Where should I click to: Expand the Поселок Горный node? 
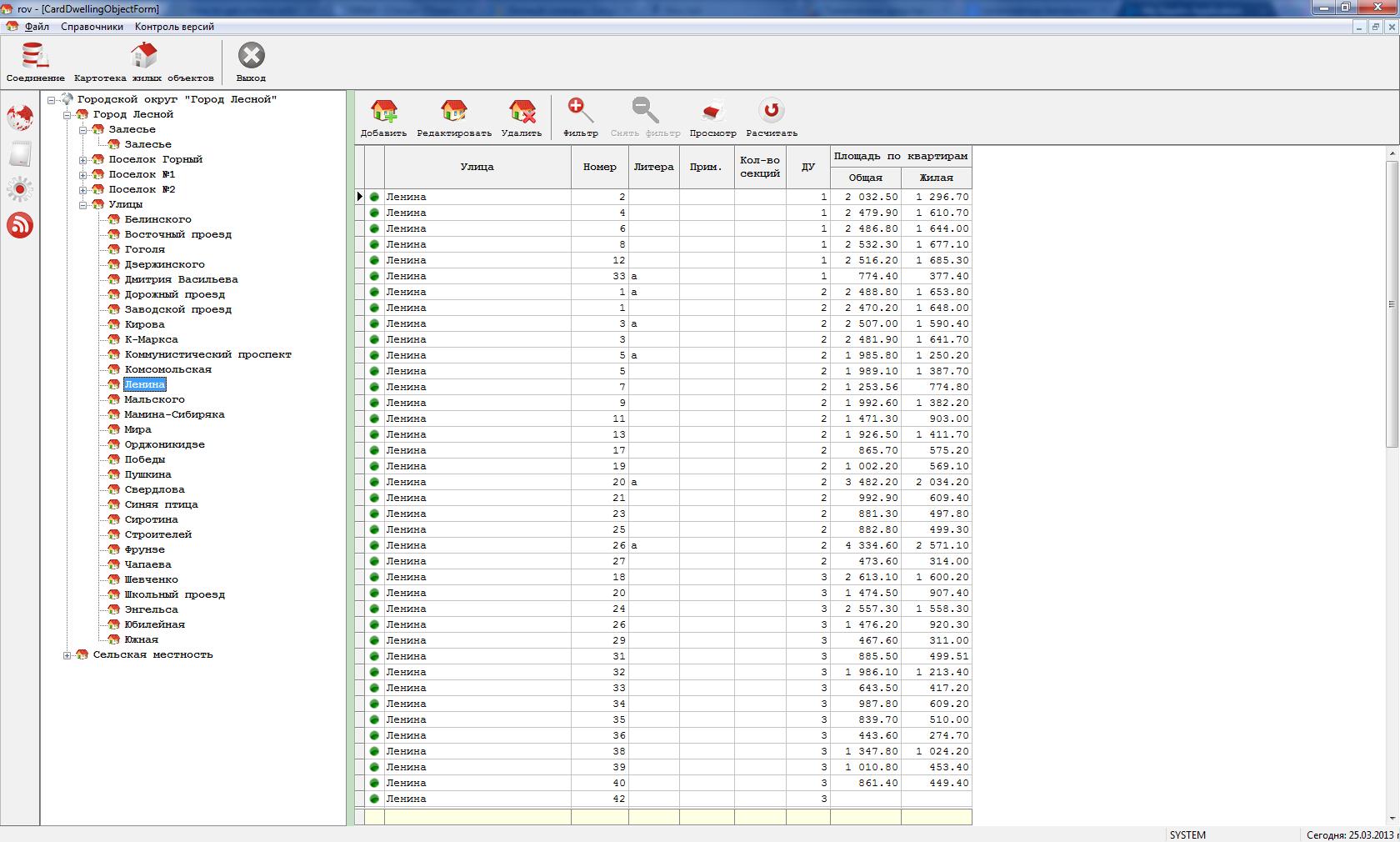pos(83,160)
